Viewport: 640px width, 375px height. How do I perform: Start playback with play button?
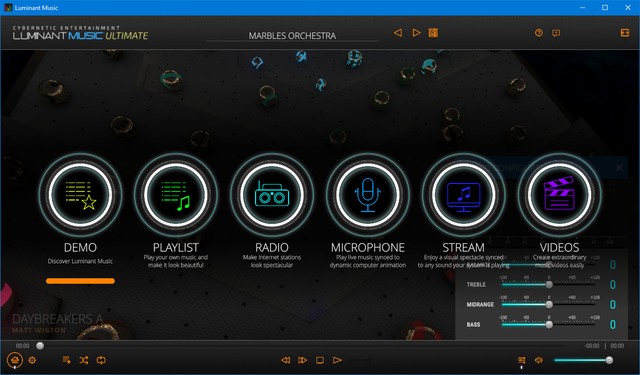click(x=337, y=360)
